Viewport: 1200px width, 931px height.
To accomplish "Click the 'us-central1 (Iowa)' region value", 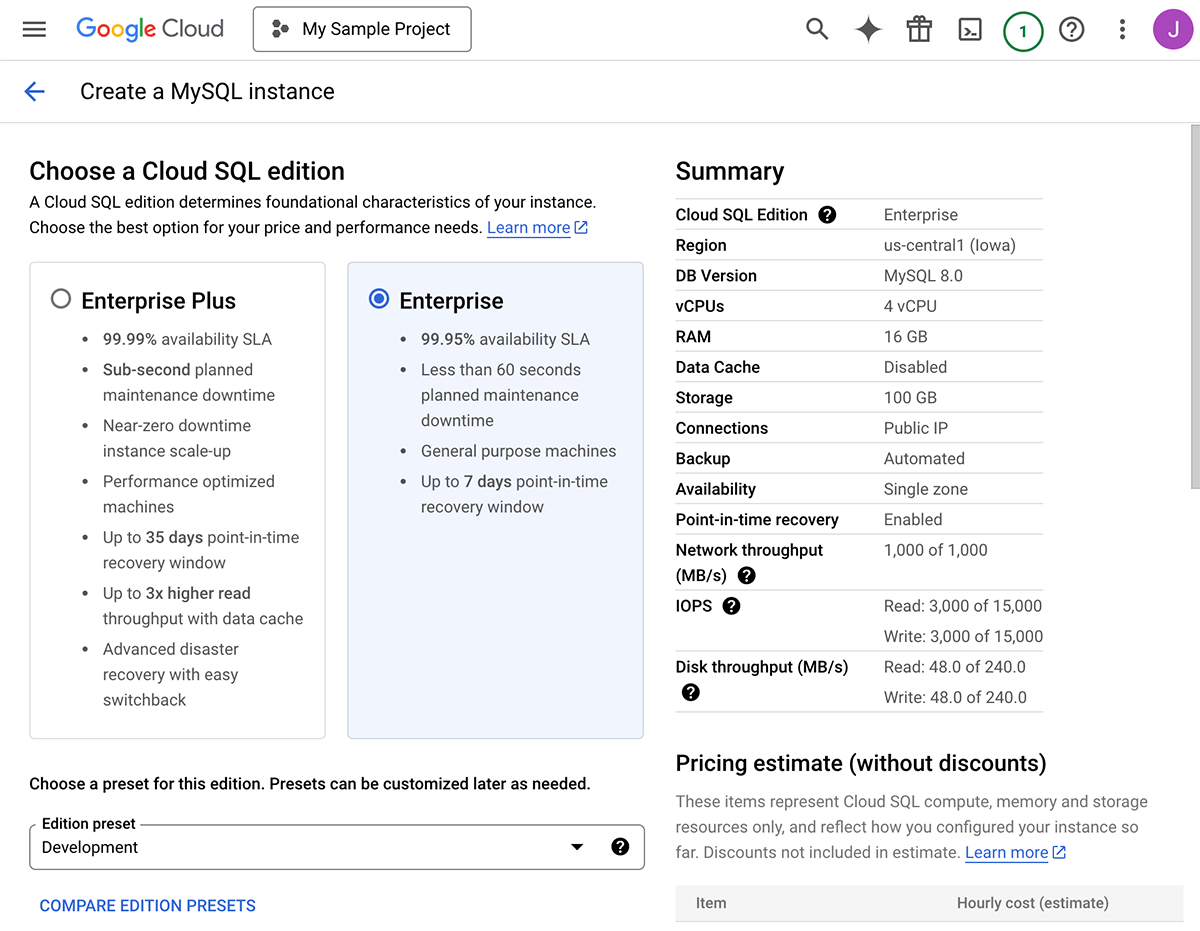I will [x=950, y=246].
